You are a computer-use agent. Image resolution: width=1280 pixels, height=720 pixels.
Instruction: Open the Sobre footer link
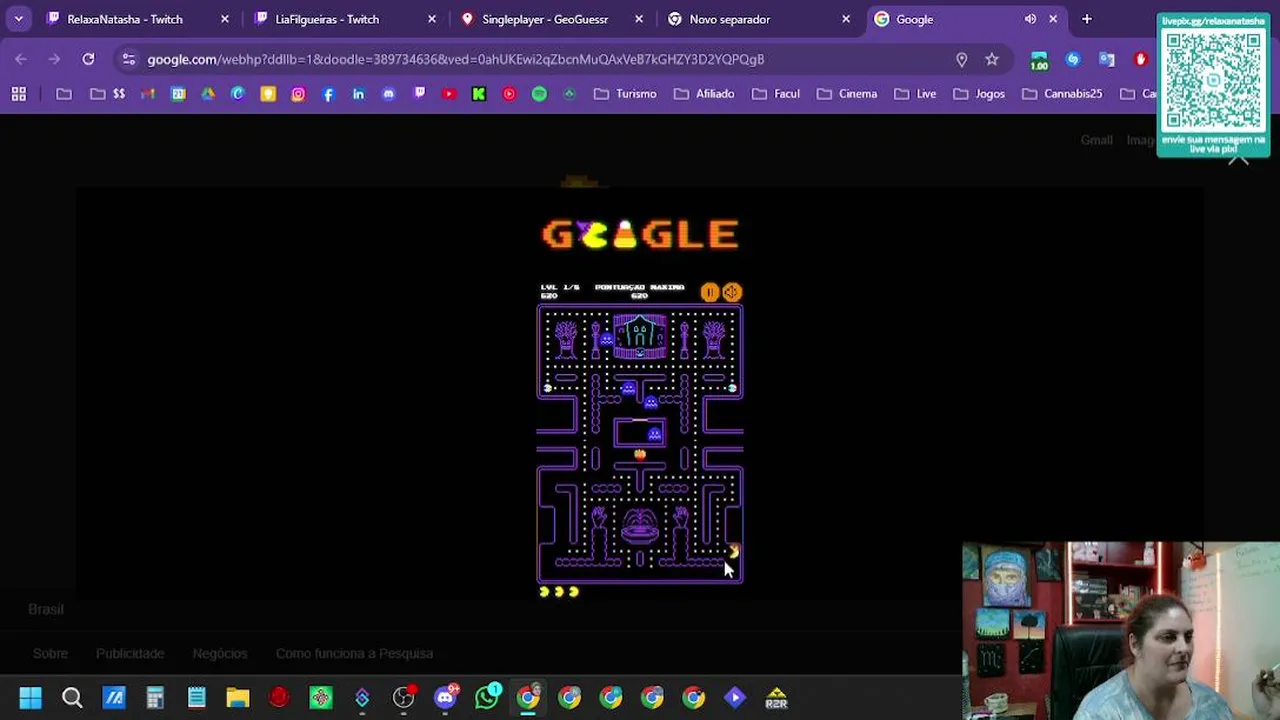[x=50, y=653]
